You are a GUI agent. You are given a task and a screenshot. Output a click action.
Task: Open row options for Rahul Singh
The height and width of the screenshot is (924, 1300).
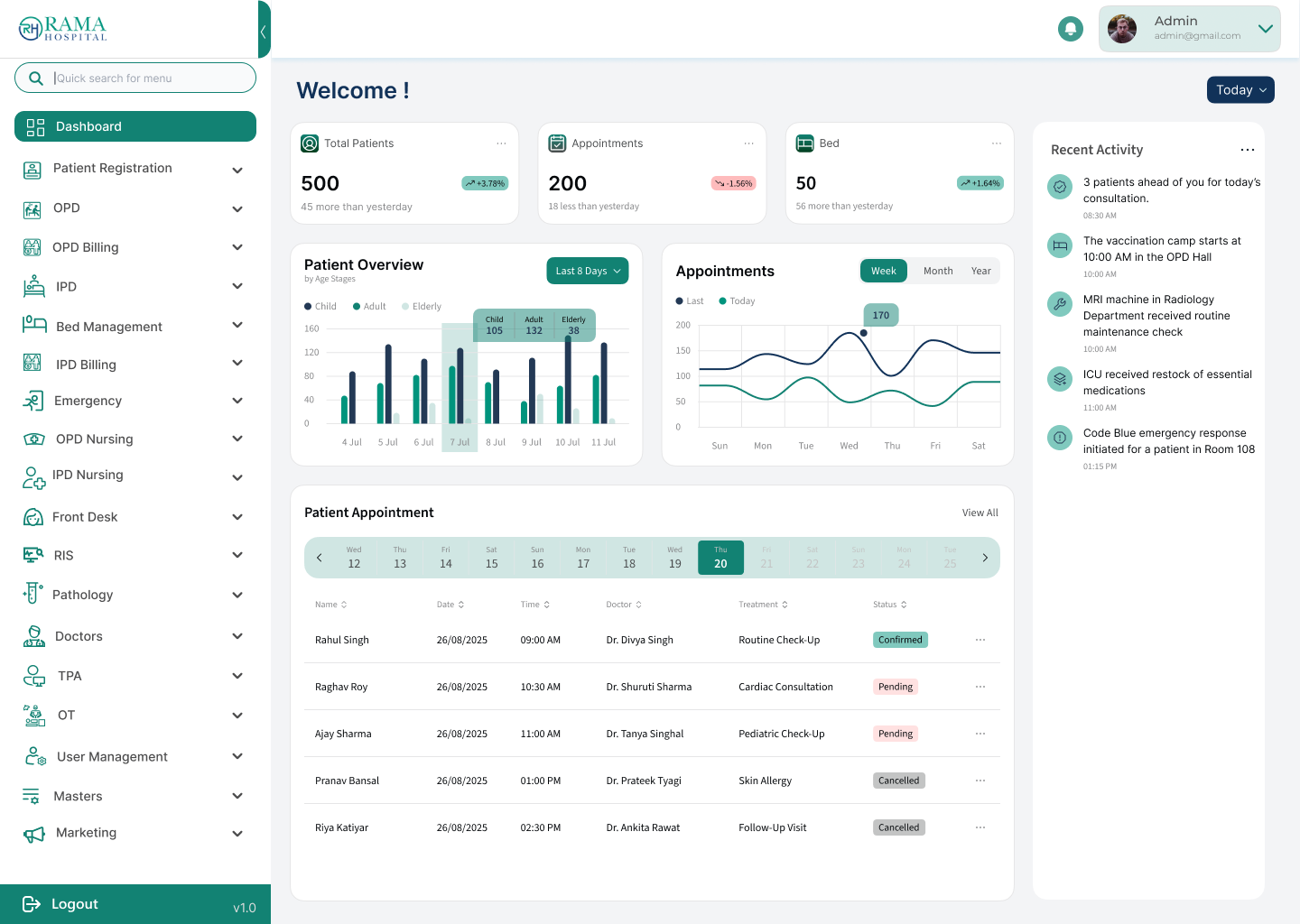click(x=980, y=640)
